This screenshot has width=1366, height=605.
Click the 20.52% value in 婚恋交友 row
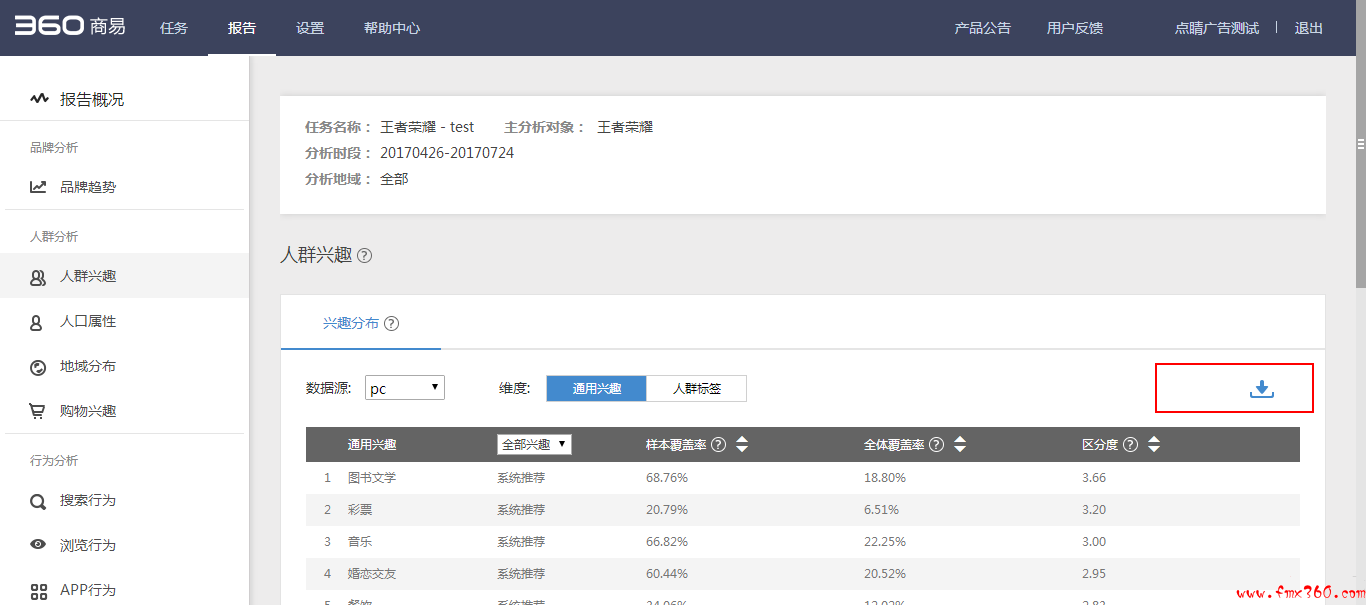(885, 574)
